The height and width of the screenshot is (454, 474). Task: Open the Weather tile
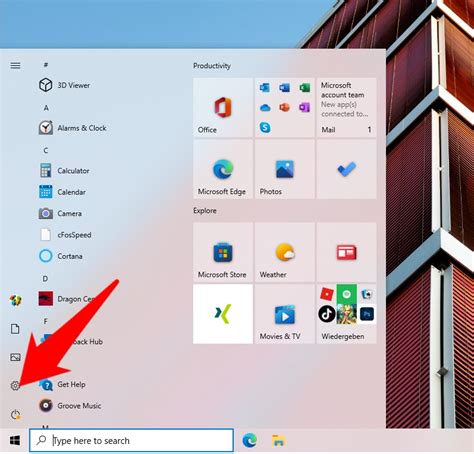tap(285, 252)
